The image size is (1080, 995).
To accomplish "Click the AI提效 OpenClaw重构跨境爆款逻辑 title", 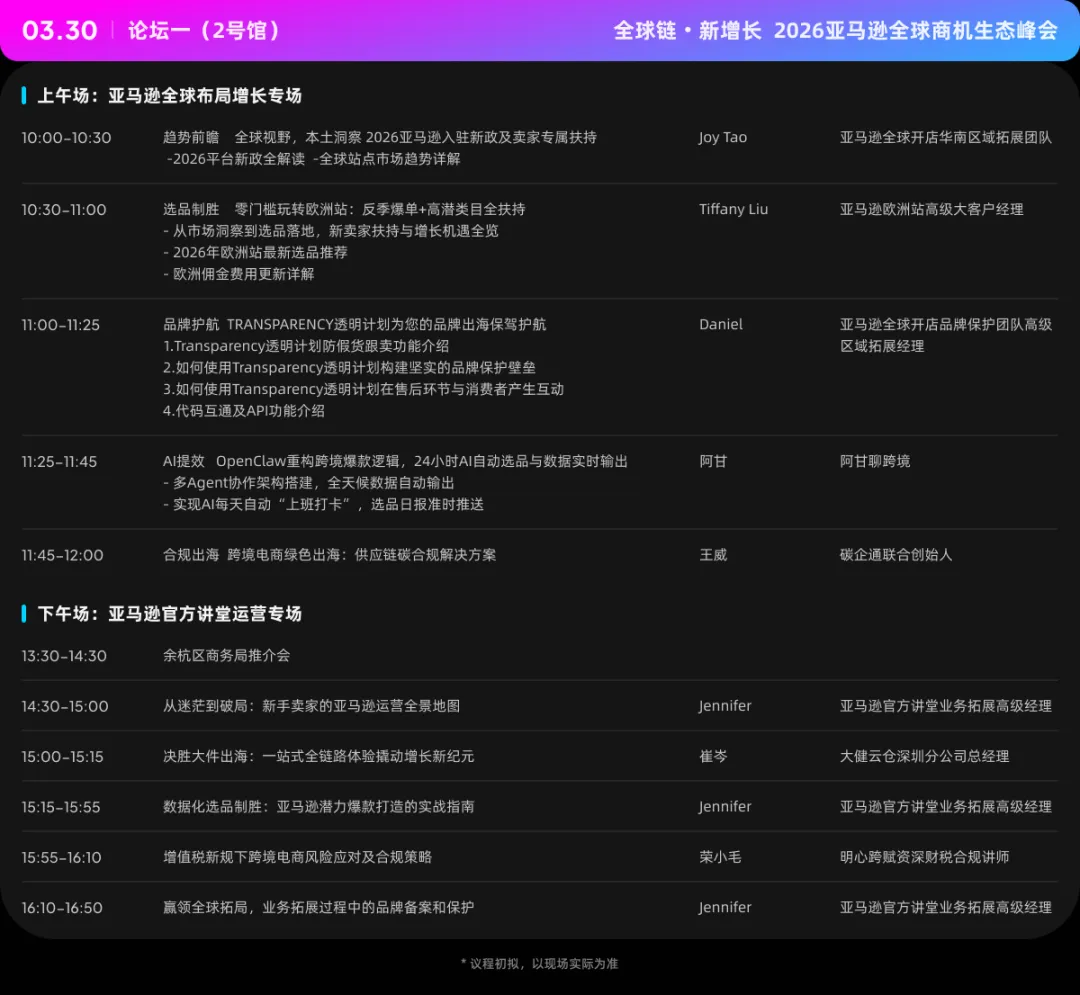I will click(395, 461).
